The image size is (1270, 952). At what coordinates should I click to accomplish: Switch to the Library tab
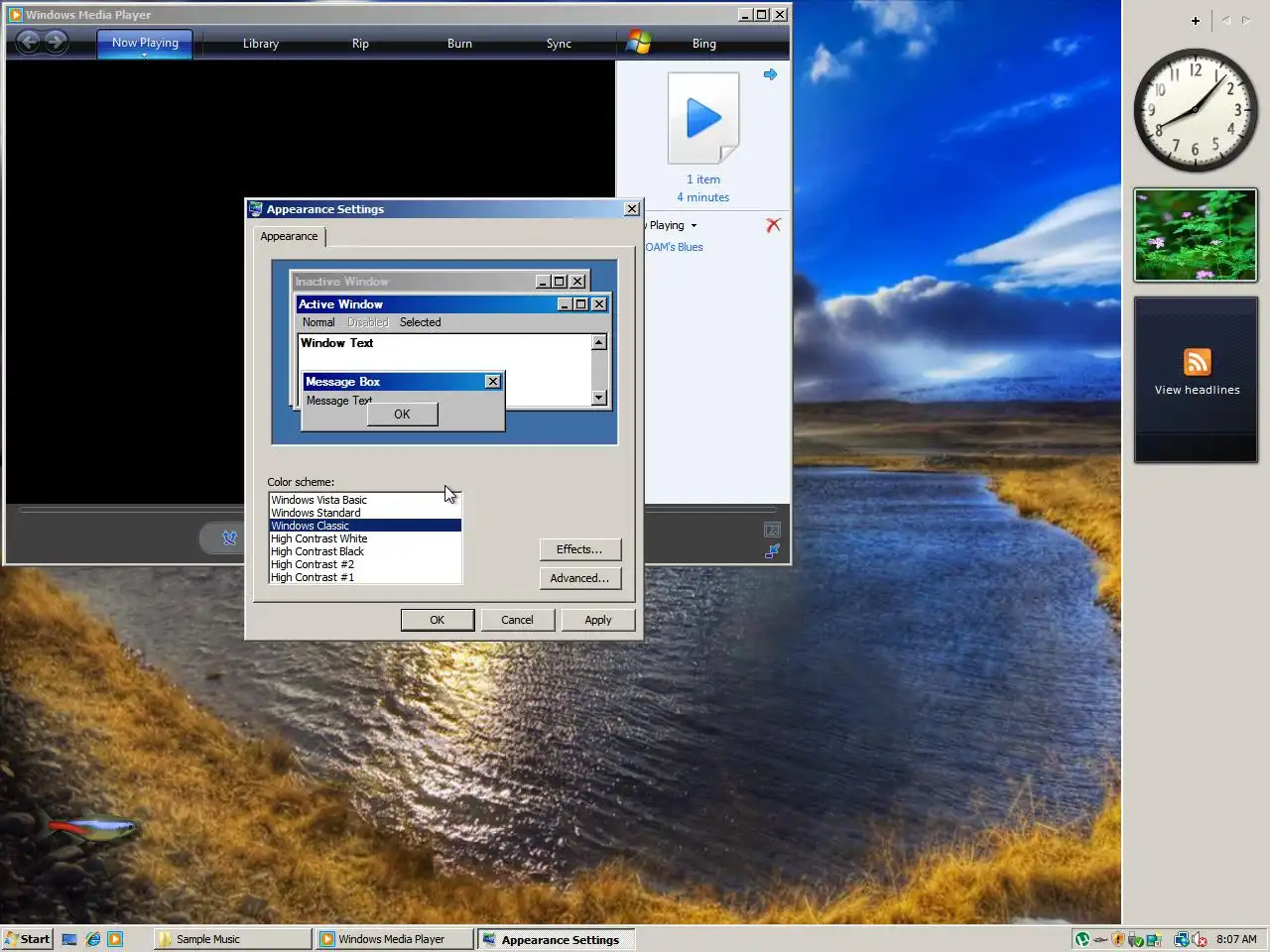pyautogui.click(x=261, y=44)
